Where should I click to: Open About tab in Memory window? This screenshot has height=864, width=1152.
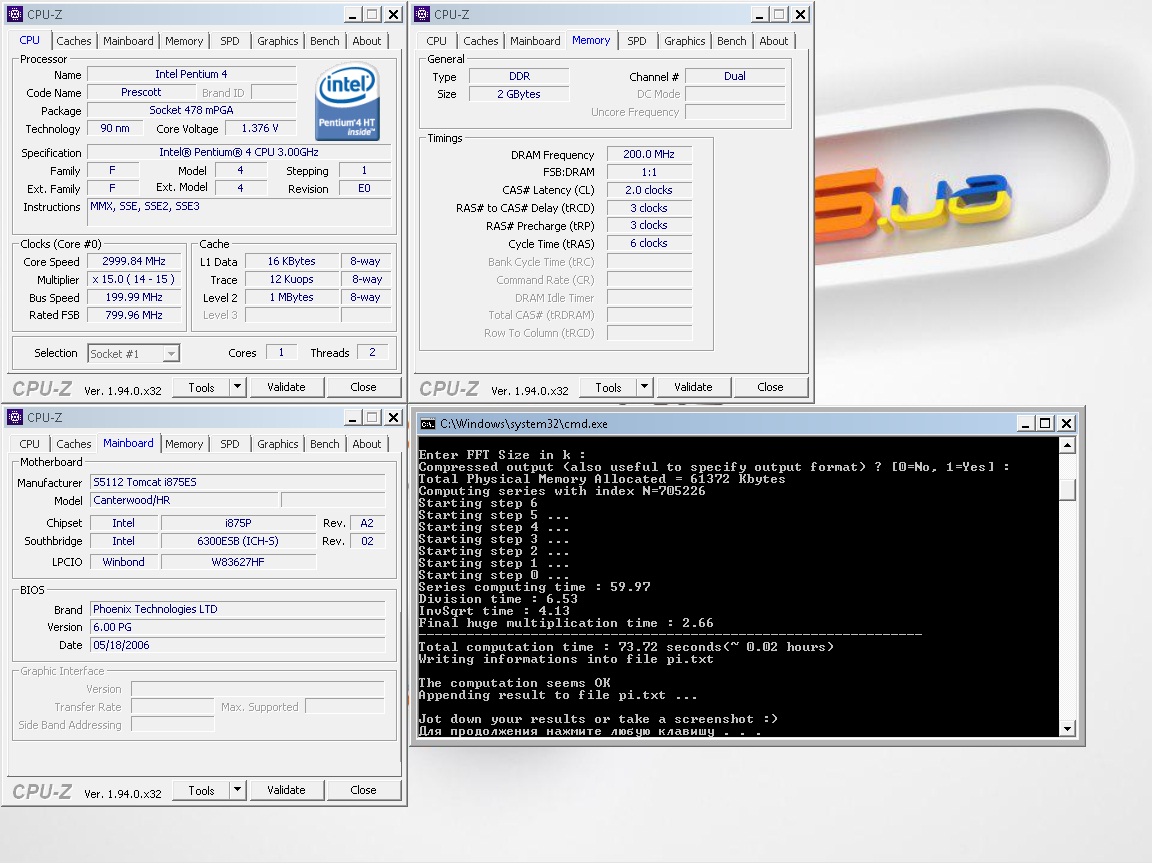774,41
